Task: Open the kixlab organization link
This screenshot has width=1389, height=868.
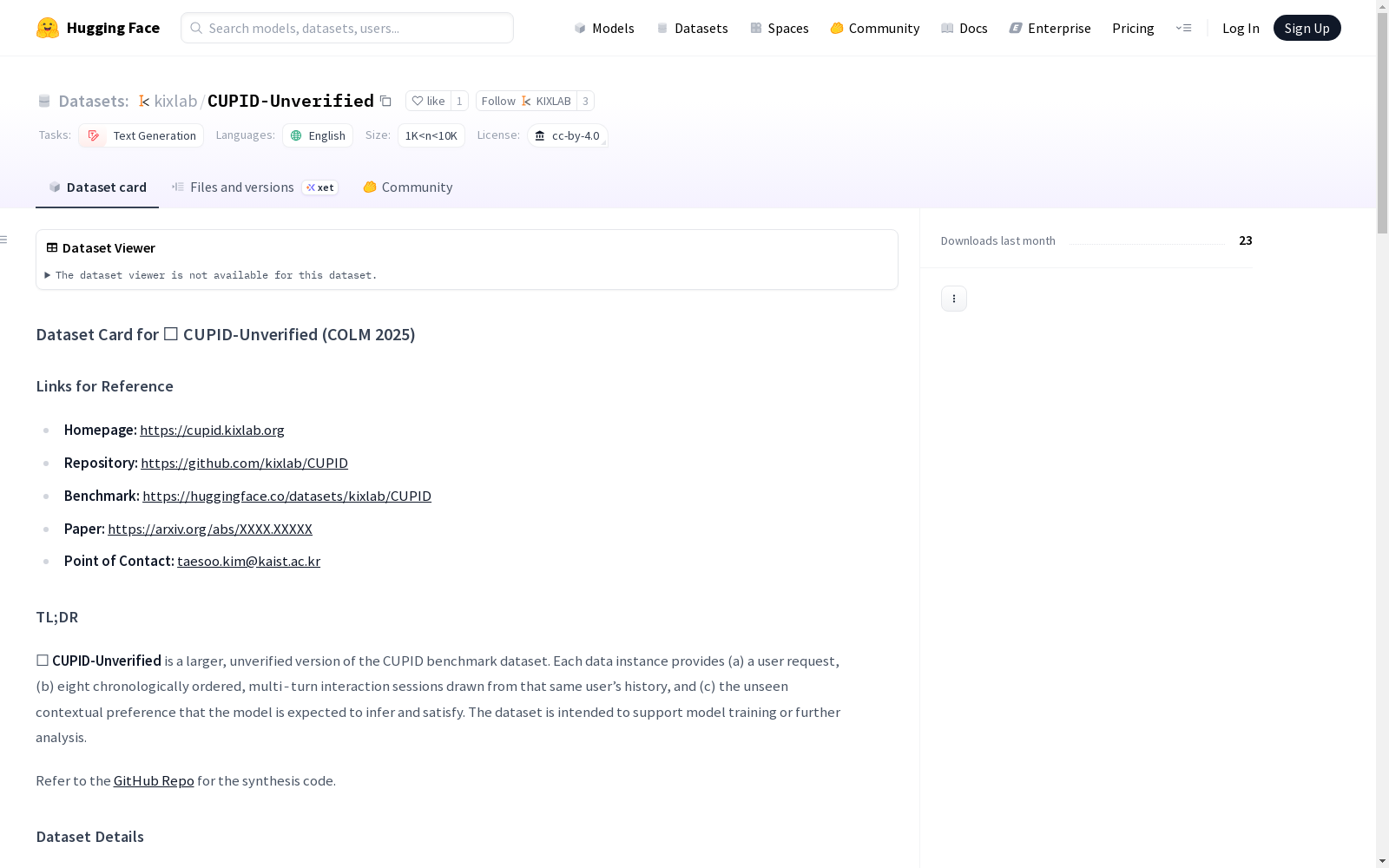Action: (175, 101)
